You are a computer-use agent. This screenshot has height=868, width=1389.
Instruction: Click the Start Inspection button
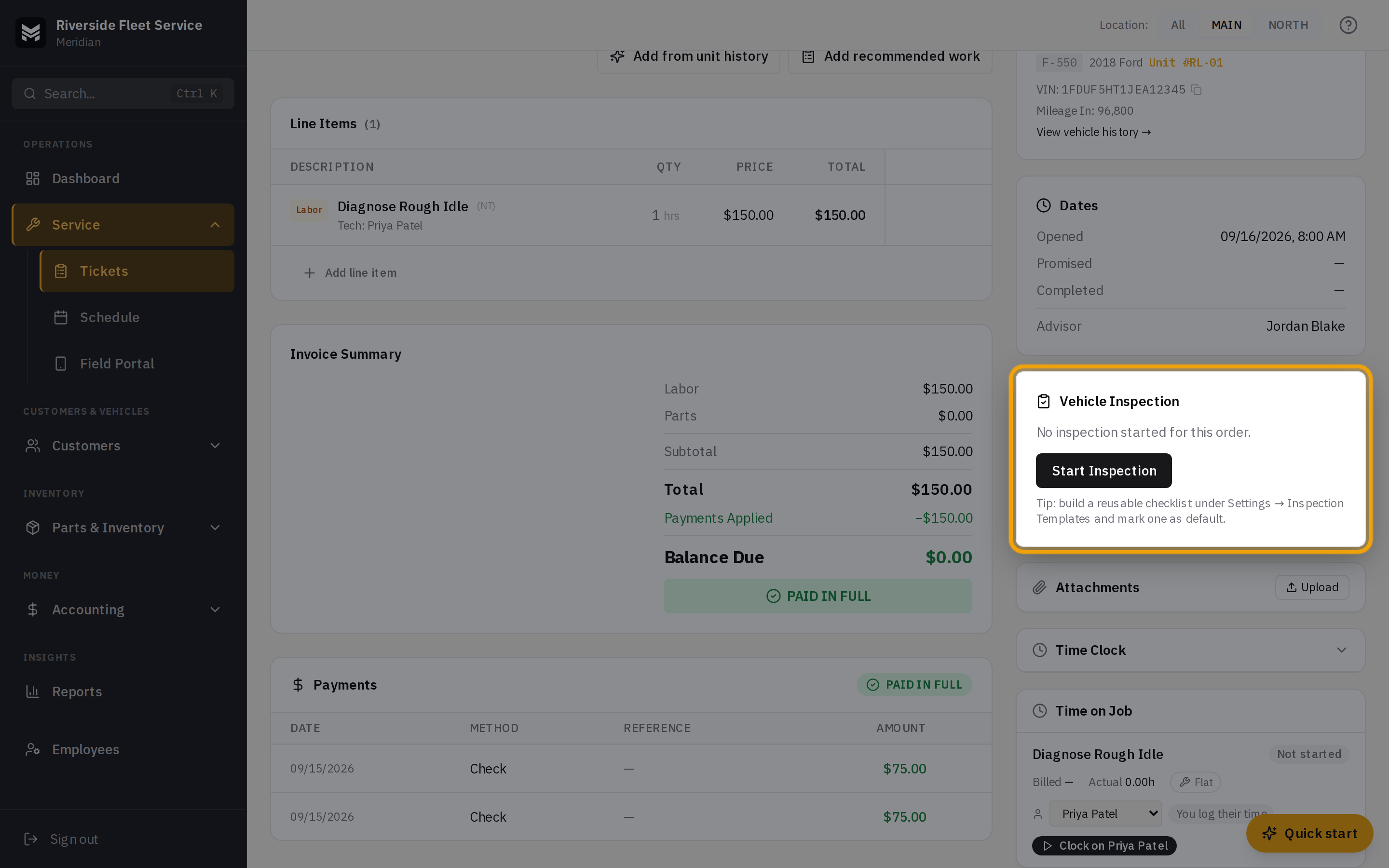(1103, 471)
